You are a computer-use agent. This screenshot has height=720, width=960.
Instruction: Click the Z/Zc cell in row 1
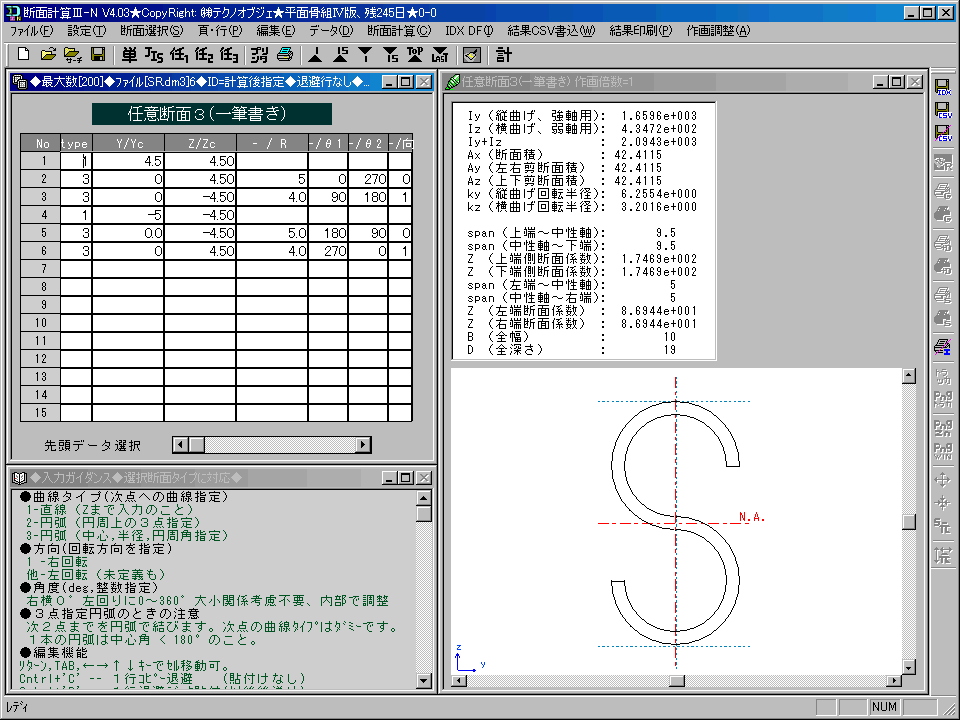point(200,161)
